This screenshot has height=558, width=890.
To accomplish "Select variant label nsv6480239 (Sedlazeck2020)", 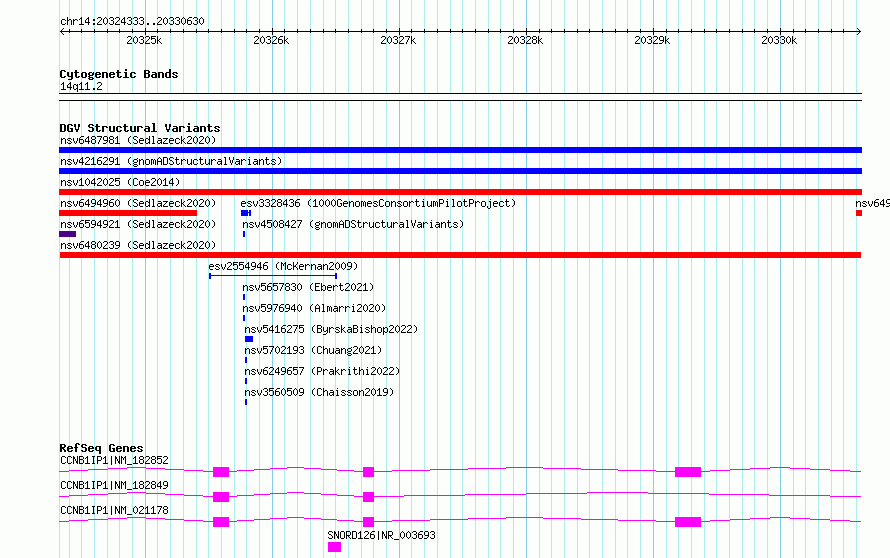I will click(x=138, y=245).
